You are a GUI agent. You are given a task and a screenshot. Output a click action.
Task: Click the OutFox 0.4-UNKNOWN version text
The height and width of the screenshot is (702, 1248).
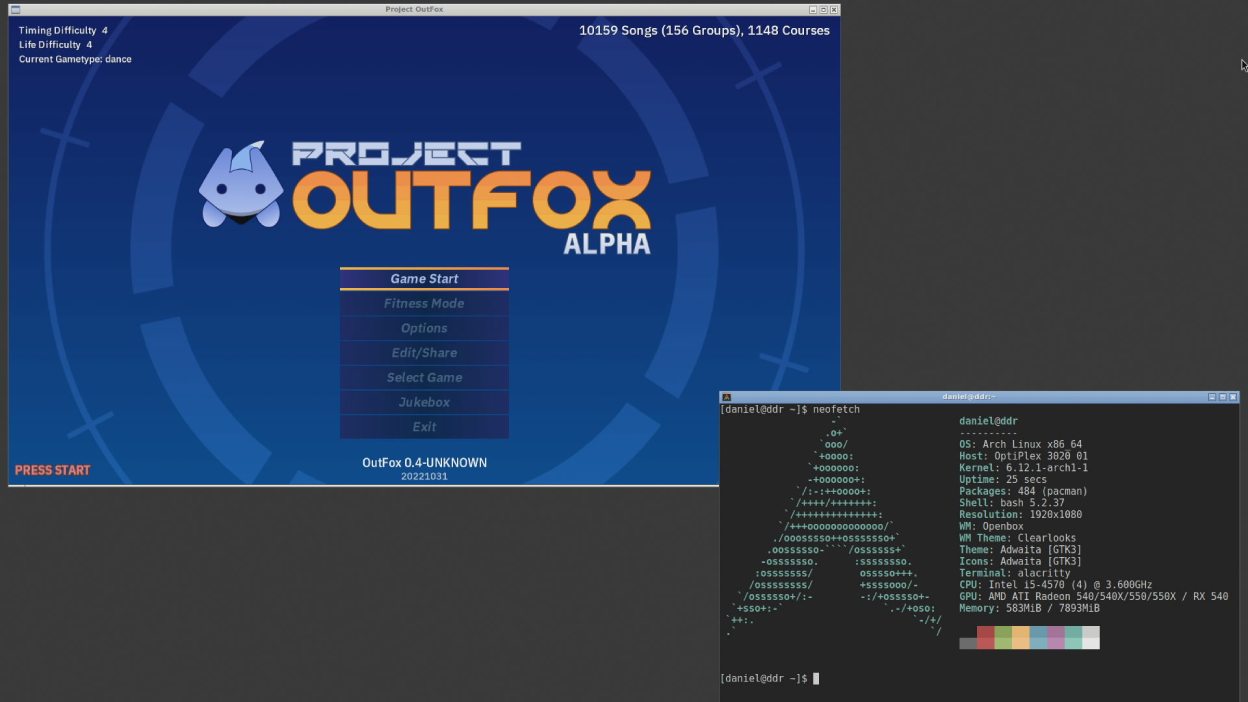pyautogui.click(x=424, y=463)
